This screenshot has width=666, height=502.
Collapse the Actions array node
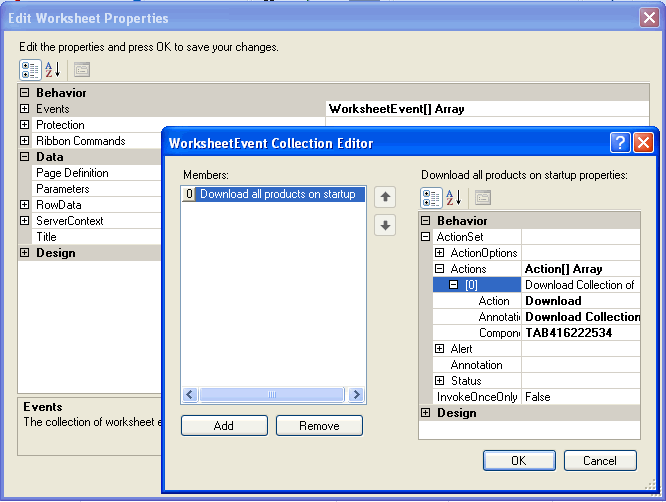440,268
